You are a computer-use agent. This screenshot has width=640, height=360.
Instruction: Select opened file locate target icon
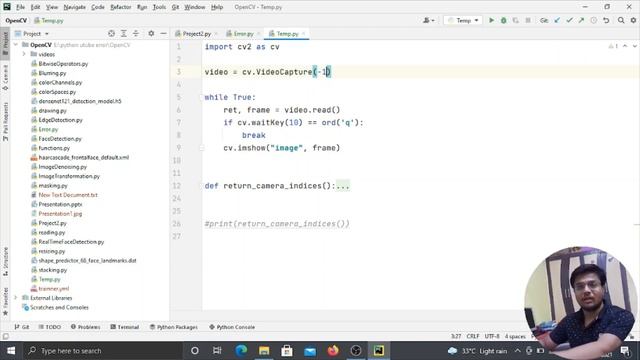pos(111,33)
